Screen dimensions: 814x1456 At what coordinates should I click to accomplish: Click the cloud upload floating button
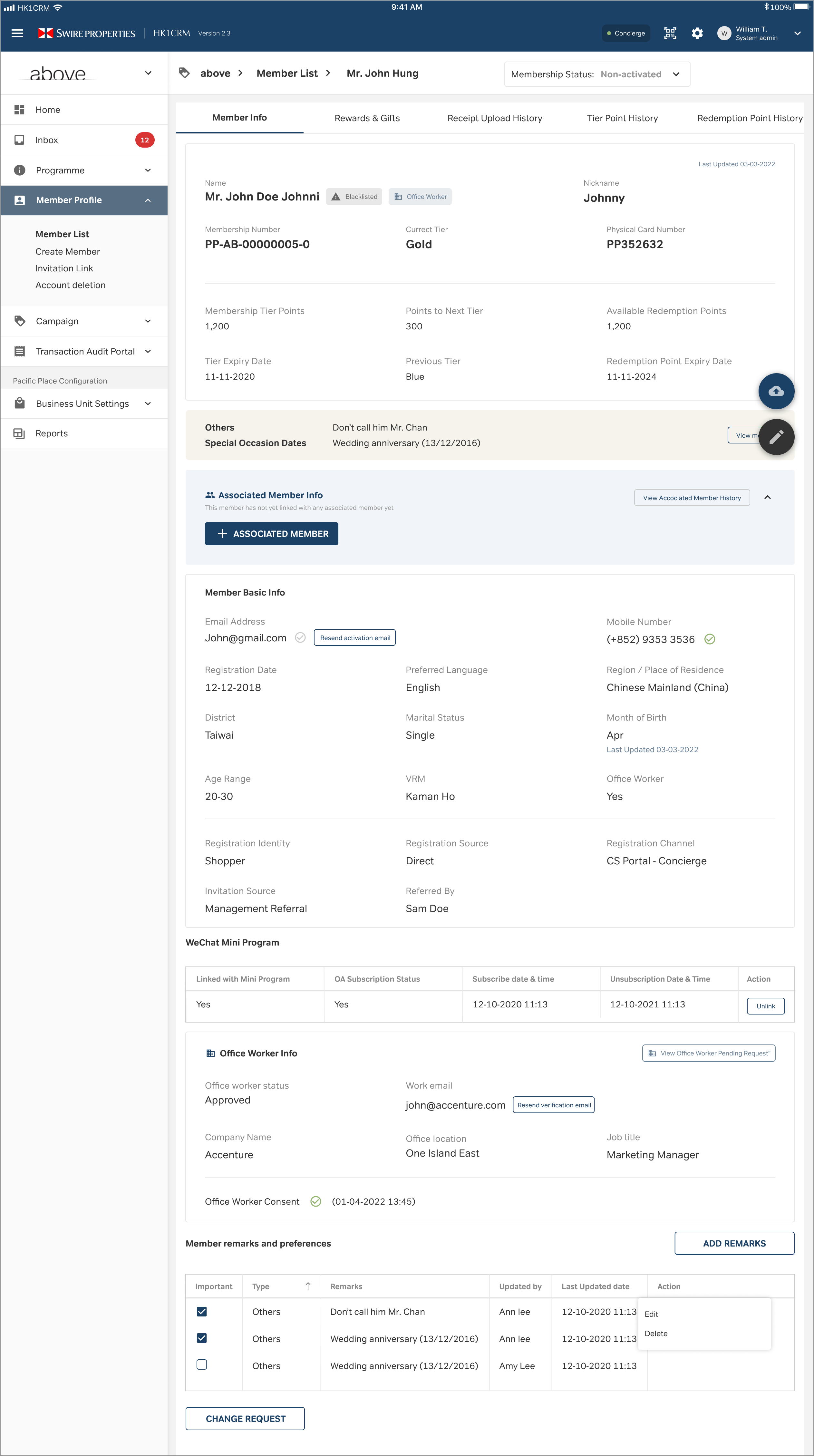pos(776,391)
